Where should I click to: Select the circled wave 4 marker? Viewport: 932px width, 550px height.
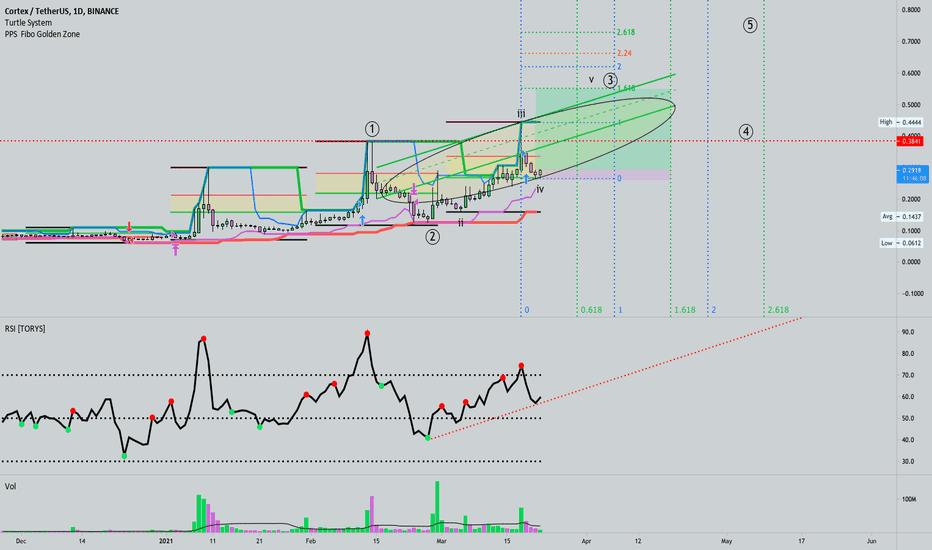click(x=746, y=131)
